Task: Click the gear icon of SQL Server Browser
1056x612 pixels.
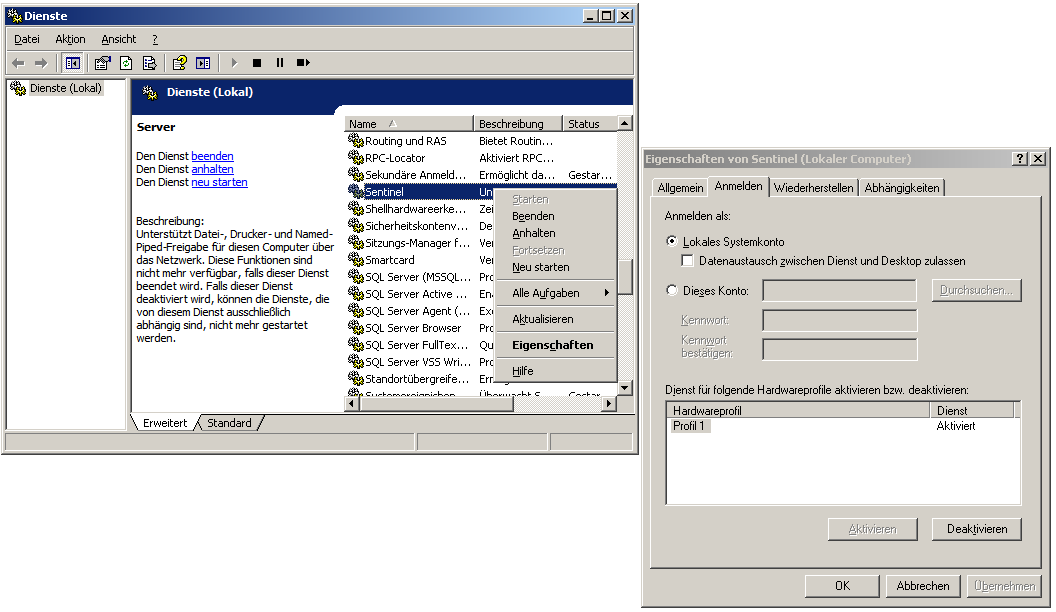Action: tap(356, 328)
